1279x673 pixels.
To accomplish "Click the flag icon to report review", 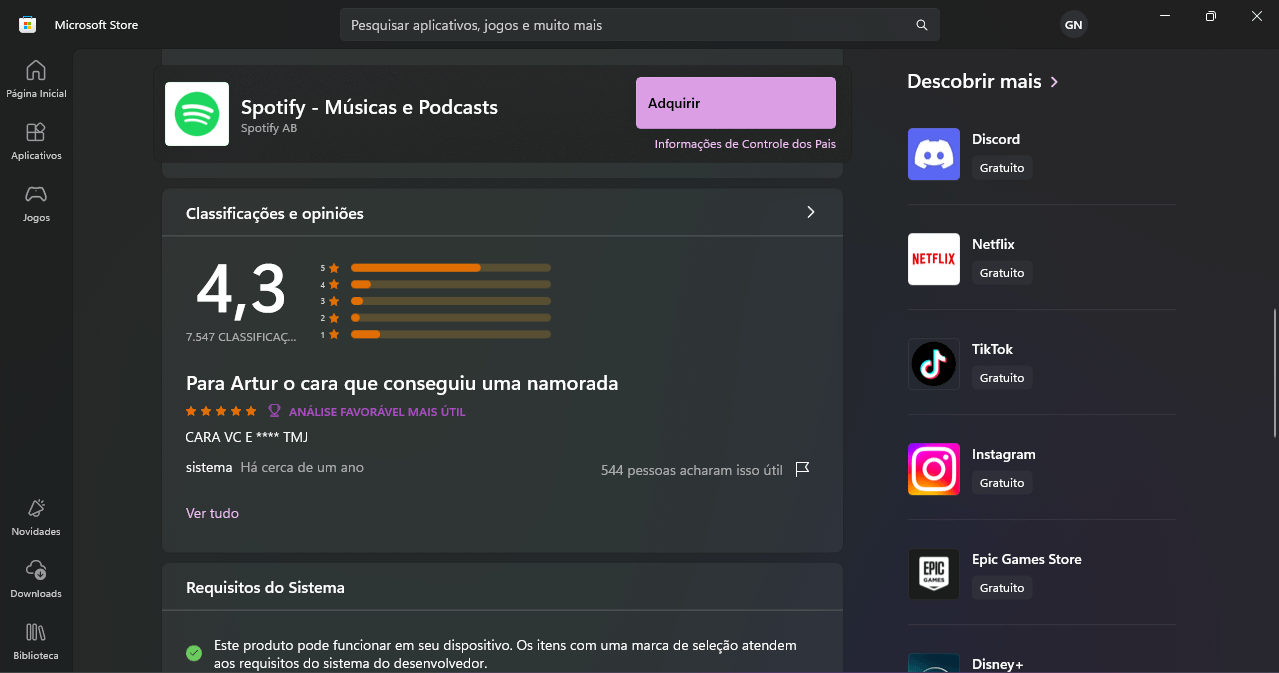I will (802, 469).
